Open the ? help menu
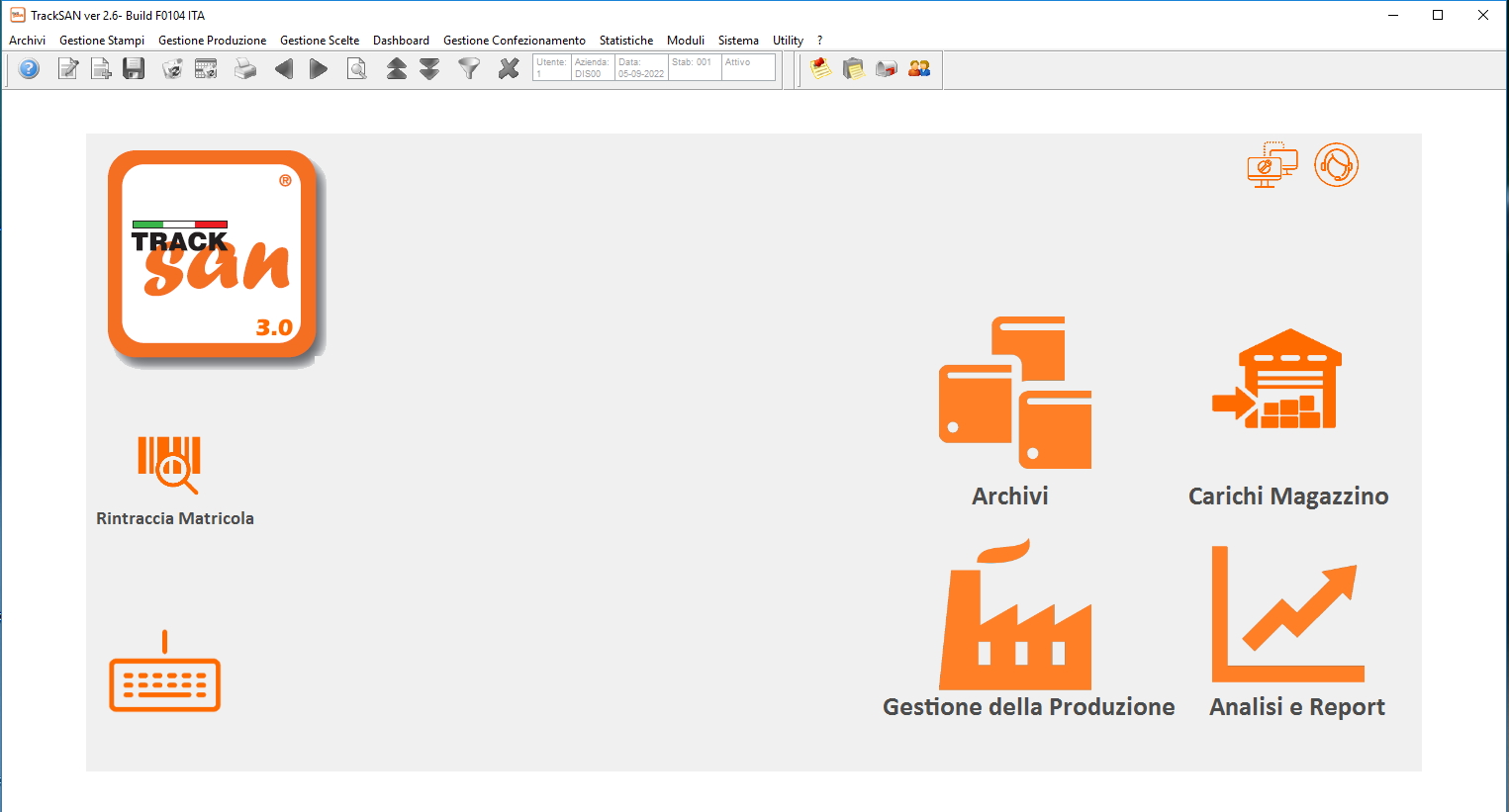Viewport: 1509px width, 812px height. tap(819, 41)
